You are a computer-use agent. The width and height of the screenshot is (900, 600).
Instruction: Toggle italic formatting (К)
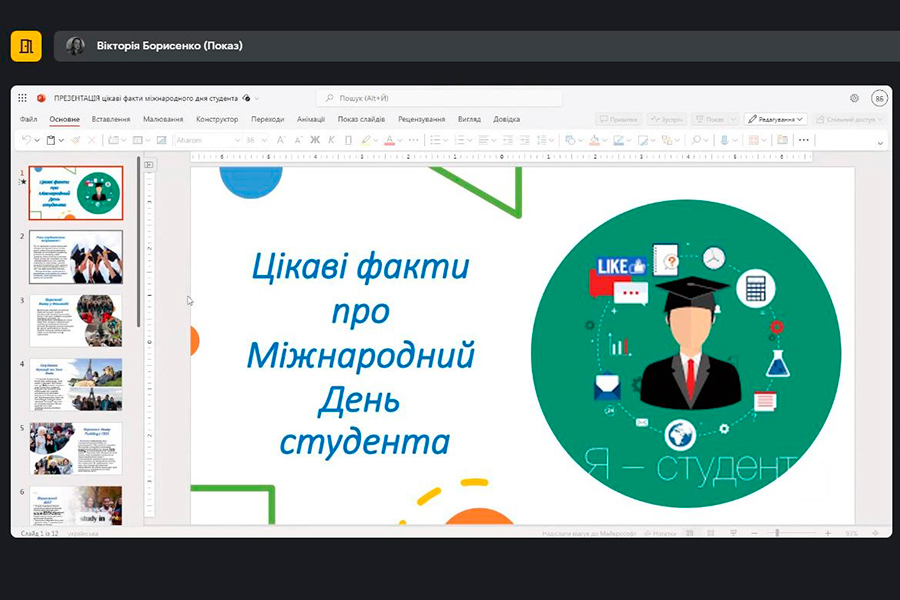(331, 140)
